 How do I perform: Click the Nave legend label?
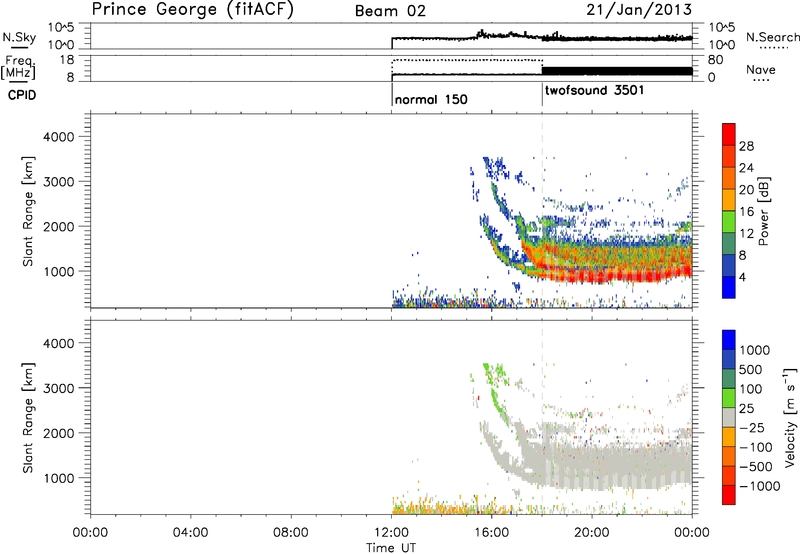coord(760,70)
